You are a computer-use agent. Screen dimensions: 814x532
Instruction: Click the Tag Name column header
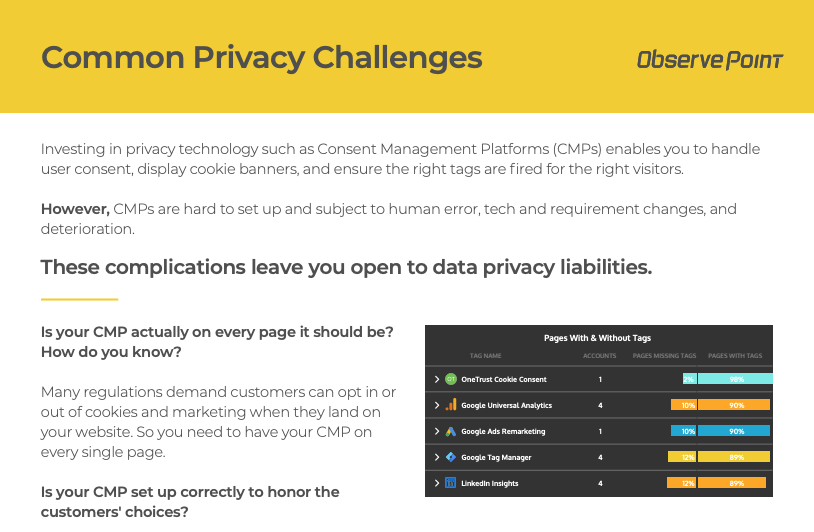[485, 355]
